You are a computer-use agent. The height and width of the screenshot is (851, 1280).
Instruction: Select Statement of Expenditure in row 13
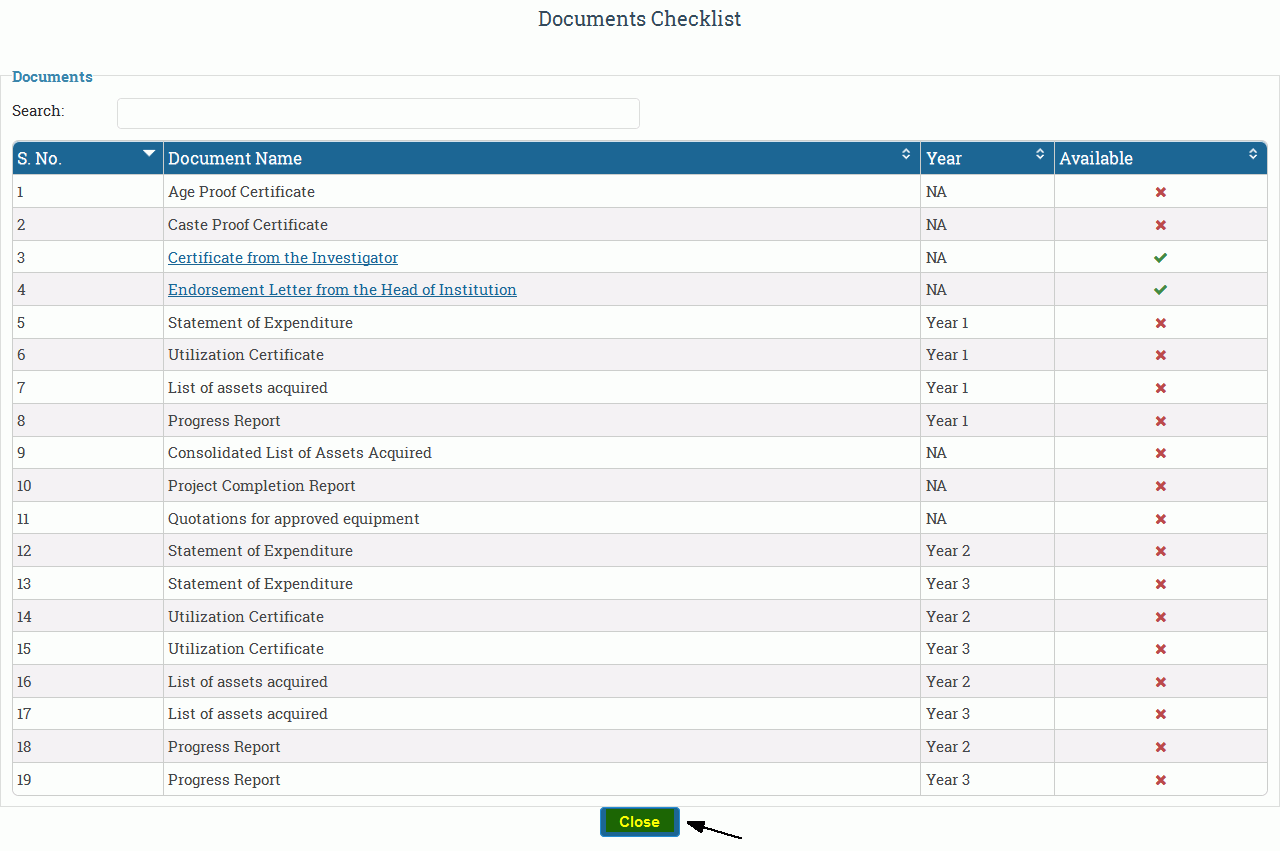tap(260, 584)
